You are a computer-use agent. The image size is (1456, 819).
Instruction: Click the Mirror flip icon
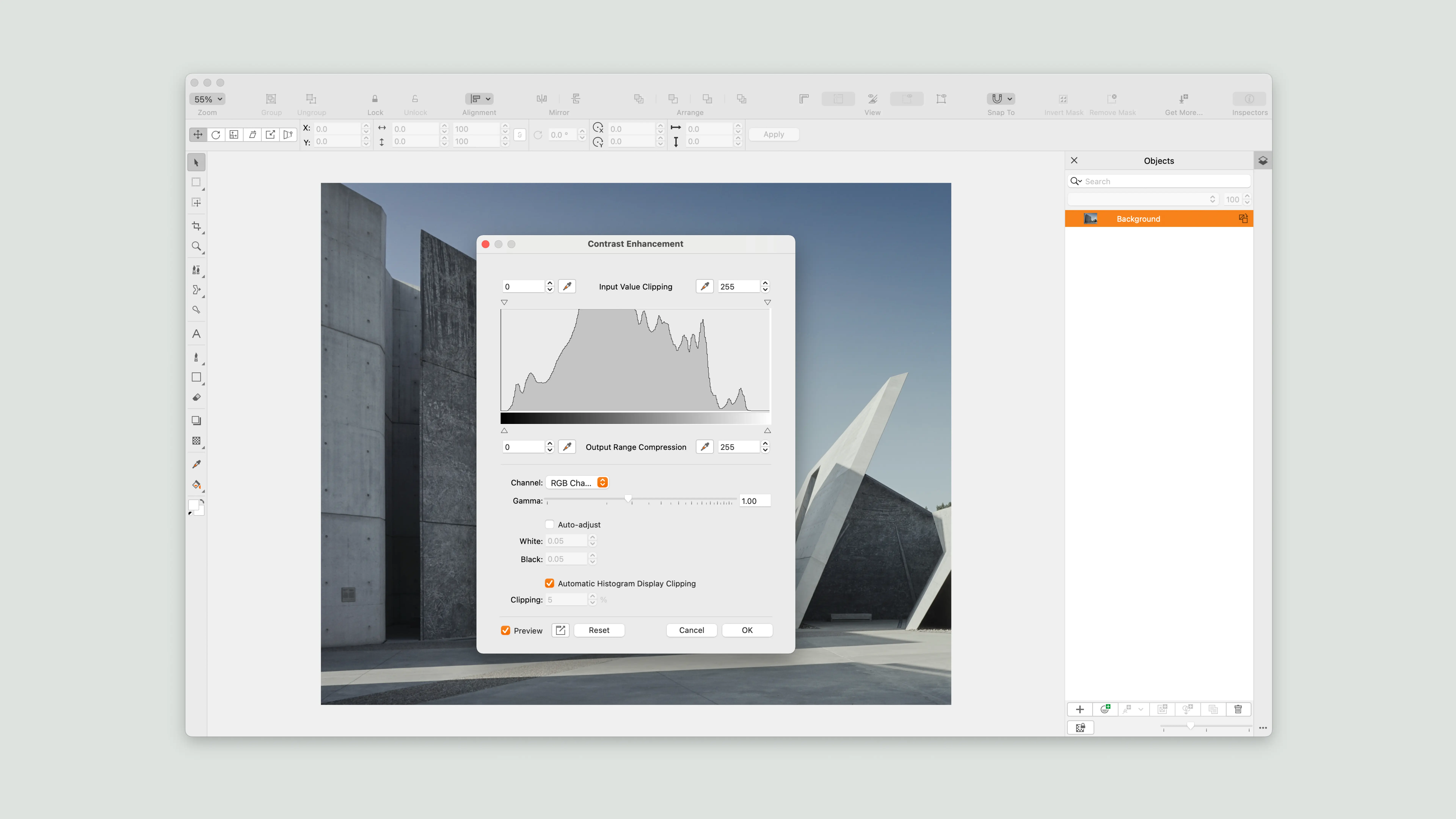541,99
